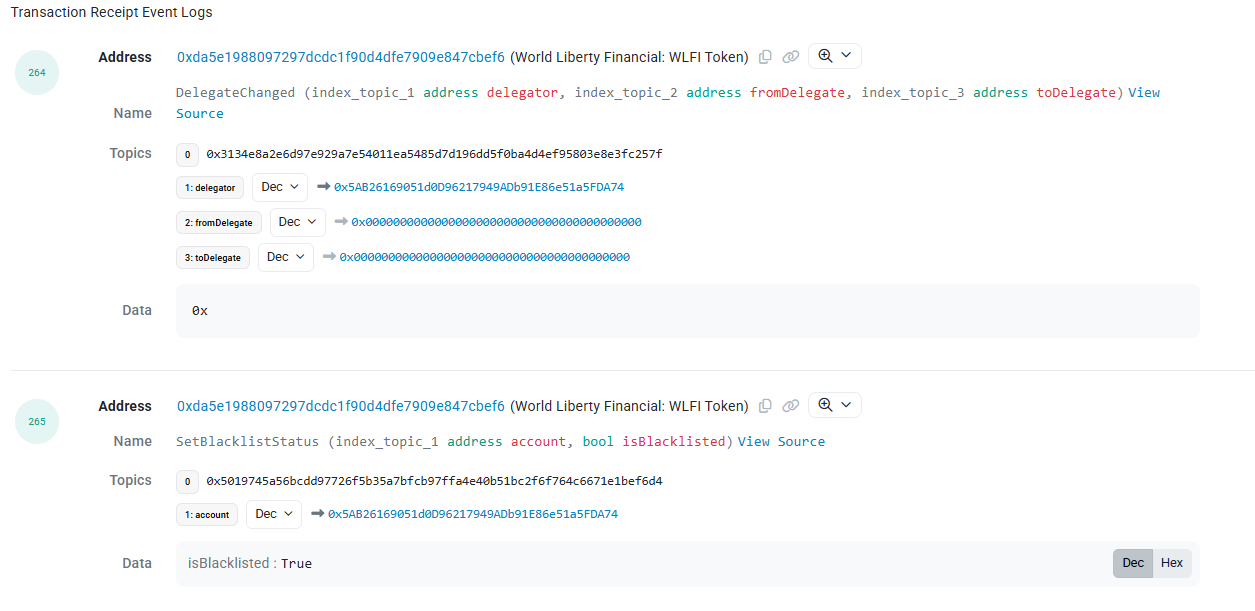
Task: Open the WLFI Token address link in log 264
Action: pos(341,57)
